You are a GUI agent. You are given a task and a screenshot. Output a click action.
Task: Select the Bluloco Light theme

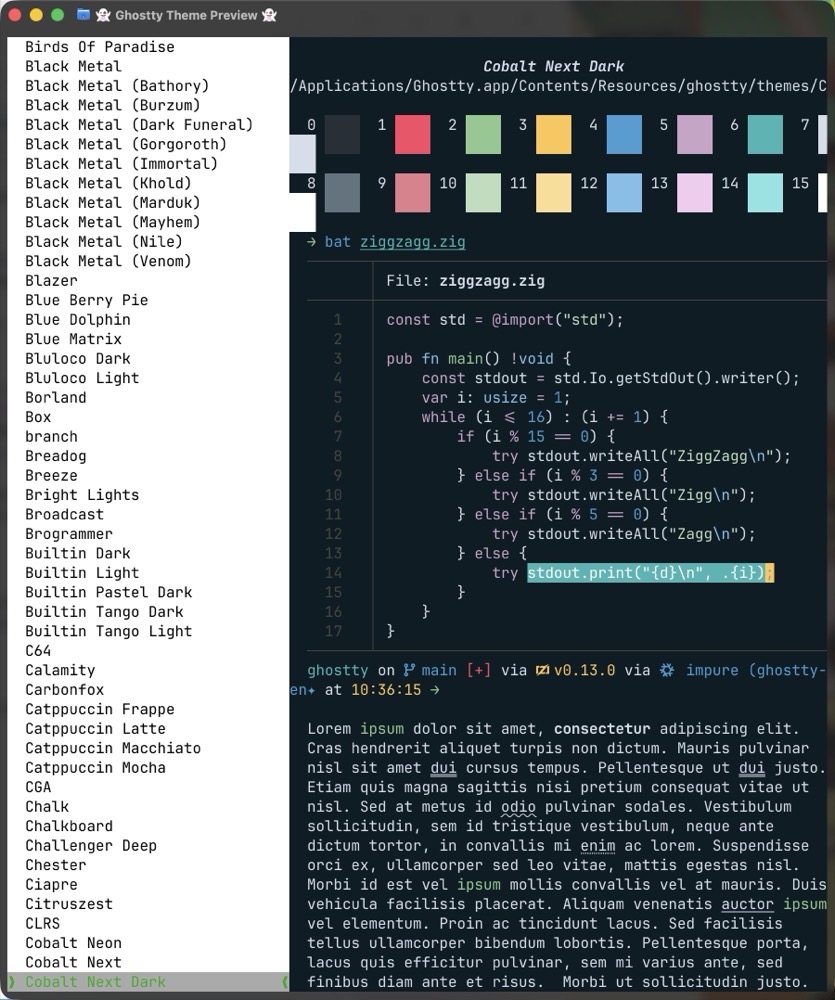[82, 378]
